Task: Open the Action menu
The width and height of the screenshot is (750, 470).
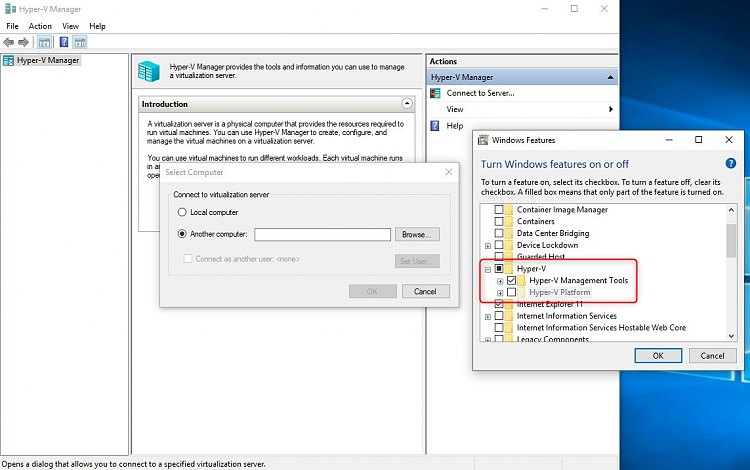Action: pyautogui.click(x=40, y=26)
